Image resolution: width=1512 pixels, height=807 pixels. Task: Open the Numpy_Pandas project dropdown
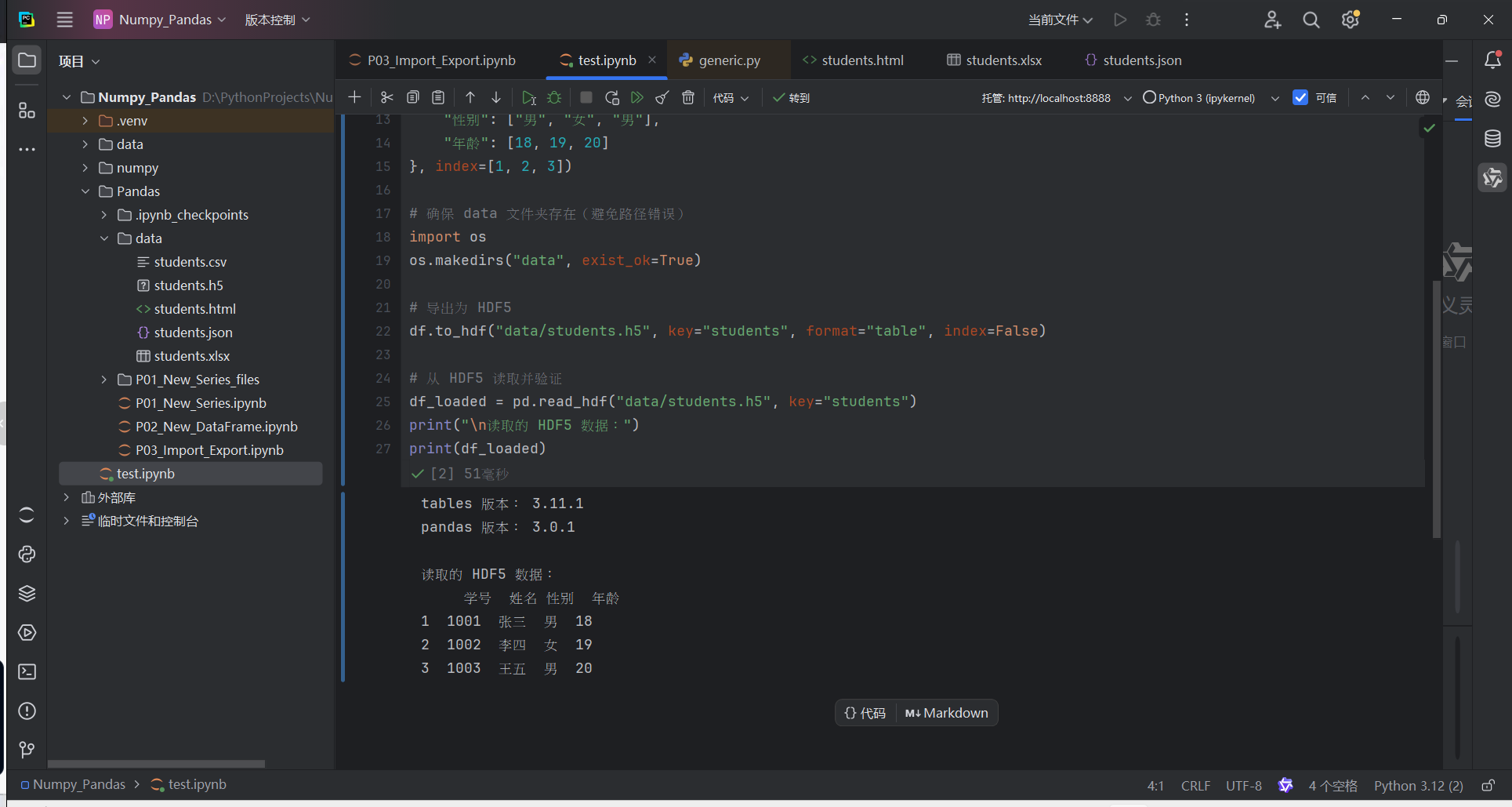[160, 20]
